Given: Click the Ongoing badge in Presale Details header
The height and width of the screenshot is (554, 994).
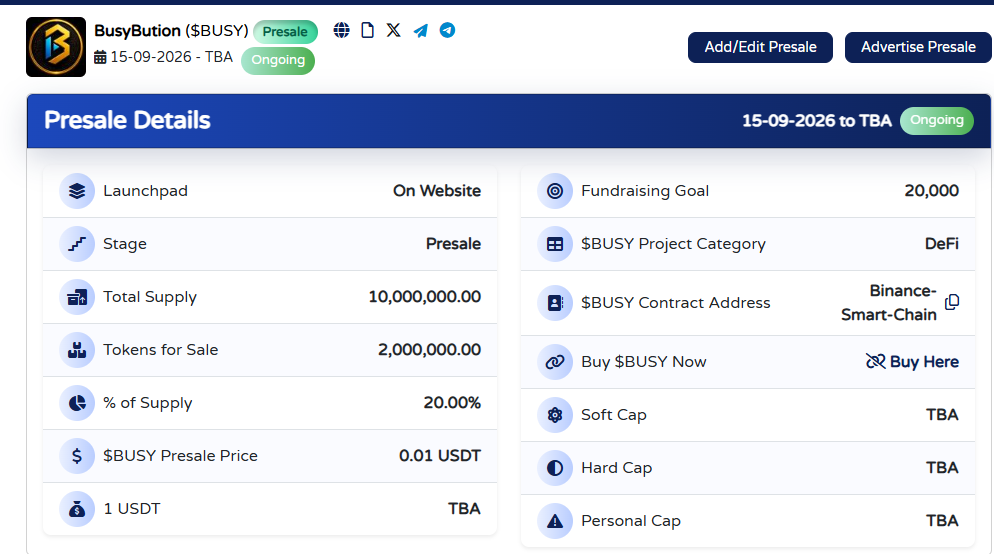Looking at the screenshot, I should point(937,120).
